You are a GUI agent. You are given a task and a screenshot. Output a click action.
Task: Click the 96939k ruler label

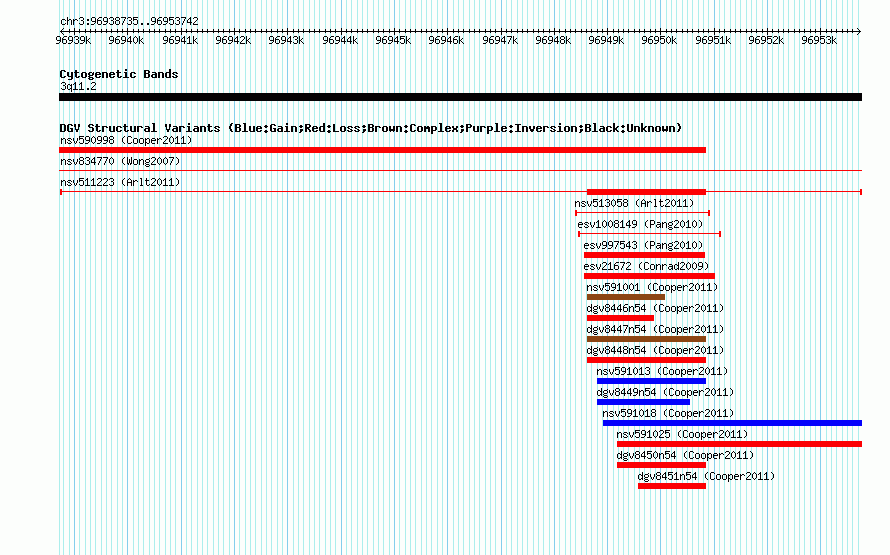[73, 40]
